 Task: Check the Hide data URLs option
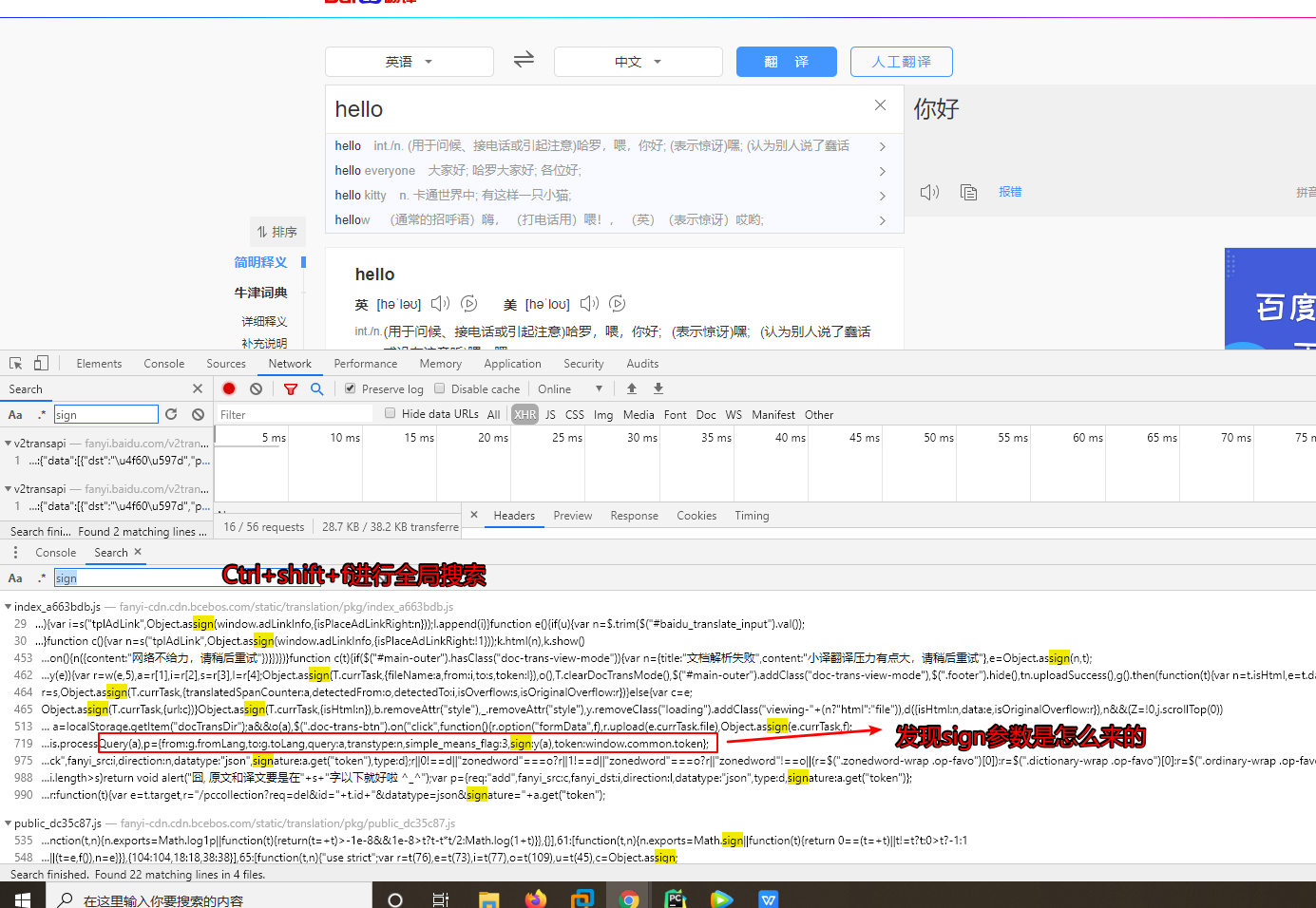click(390, 414)
